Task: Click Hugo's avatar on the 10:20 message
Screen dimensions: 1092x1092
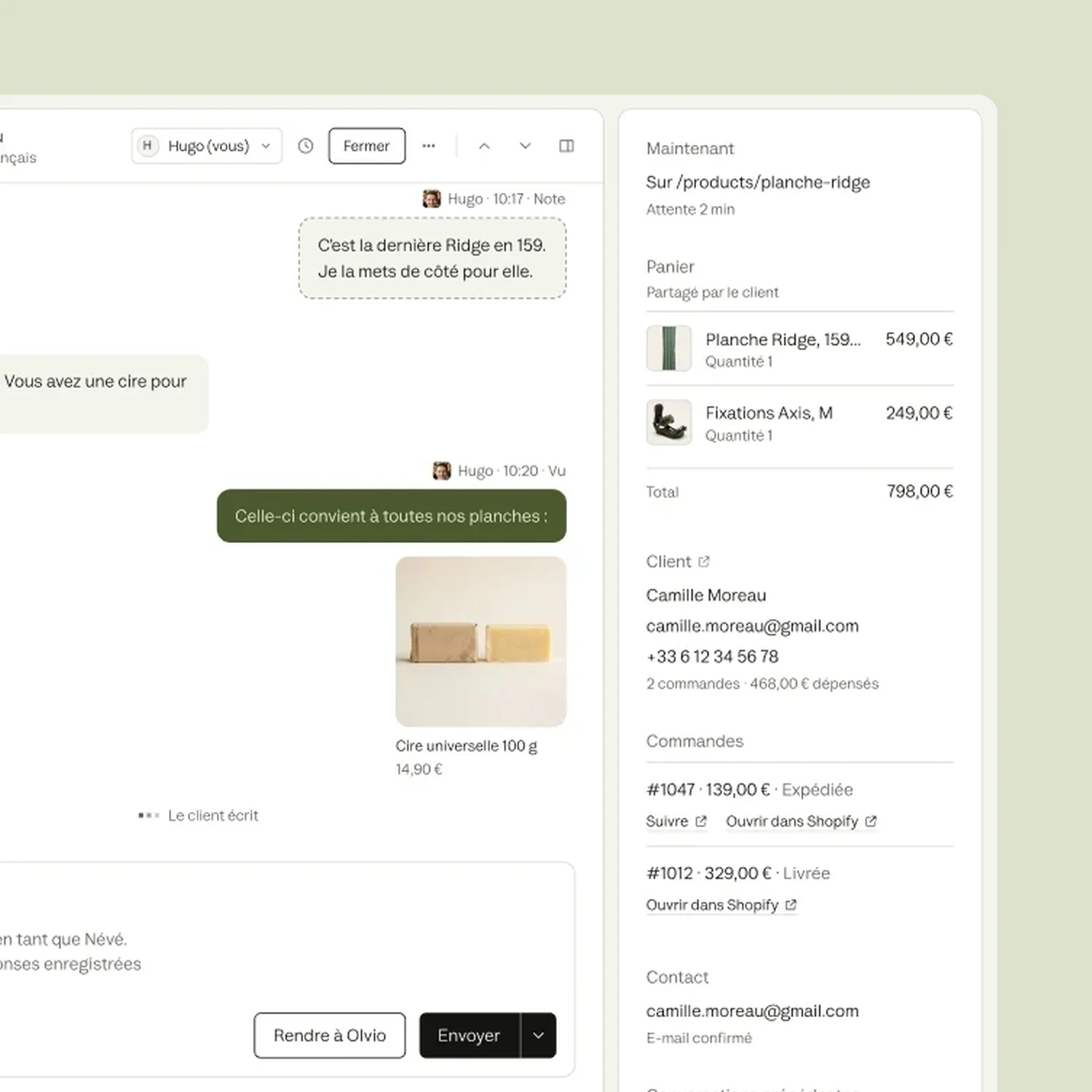Action: [442, 471]
